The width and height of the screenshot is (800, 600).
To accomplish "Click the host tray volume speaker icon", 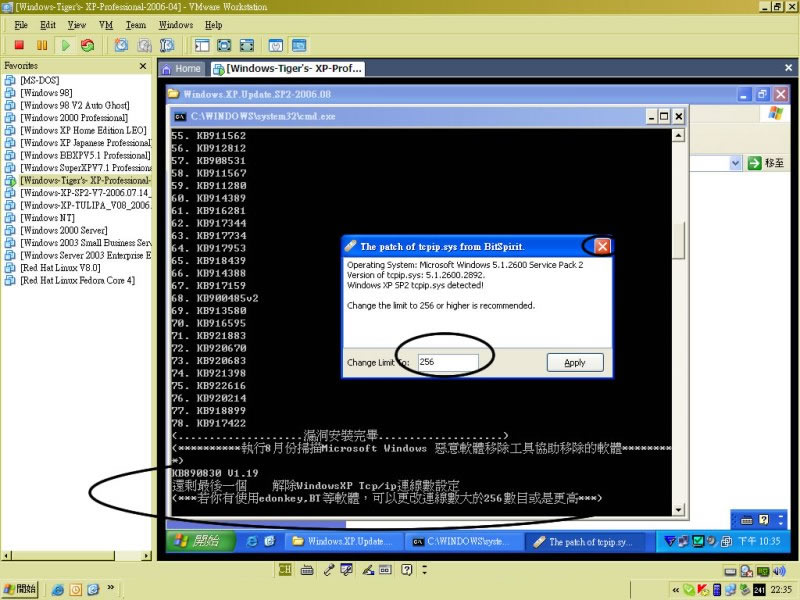I will click(779, 571).
